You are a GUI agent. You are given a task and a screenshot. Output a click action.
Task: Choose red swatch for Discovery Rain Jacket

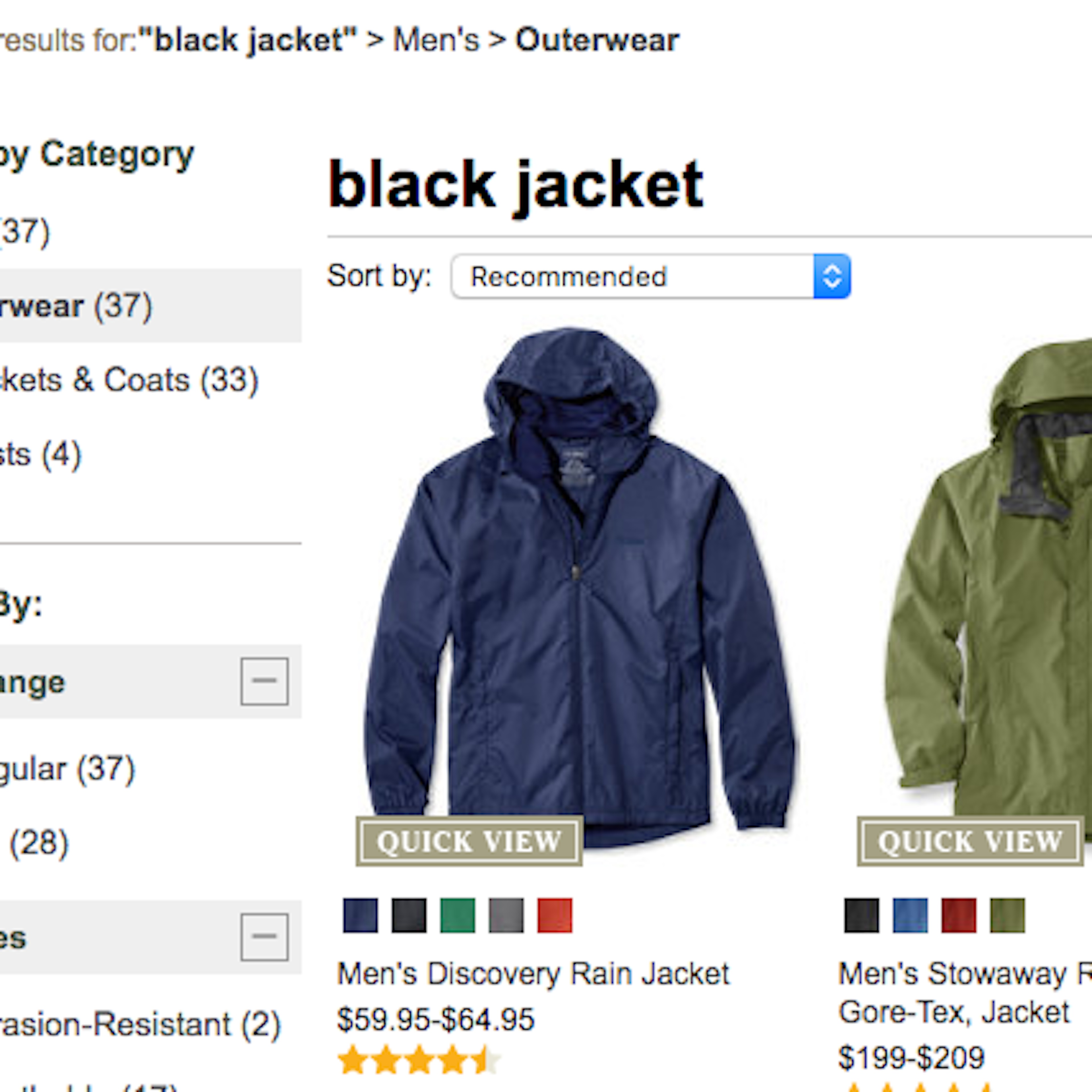555,915
